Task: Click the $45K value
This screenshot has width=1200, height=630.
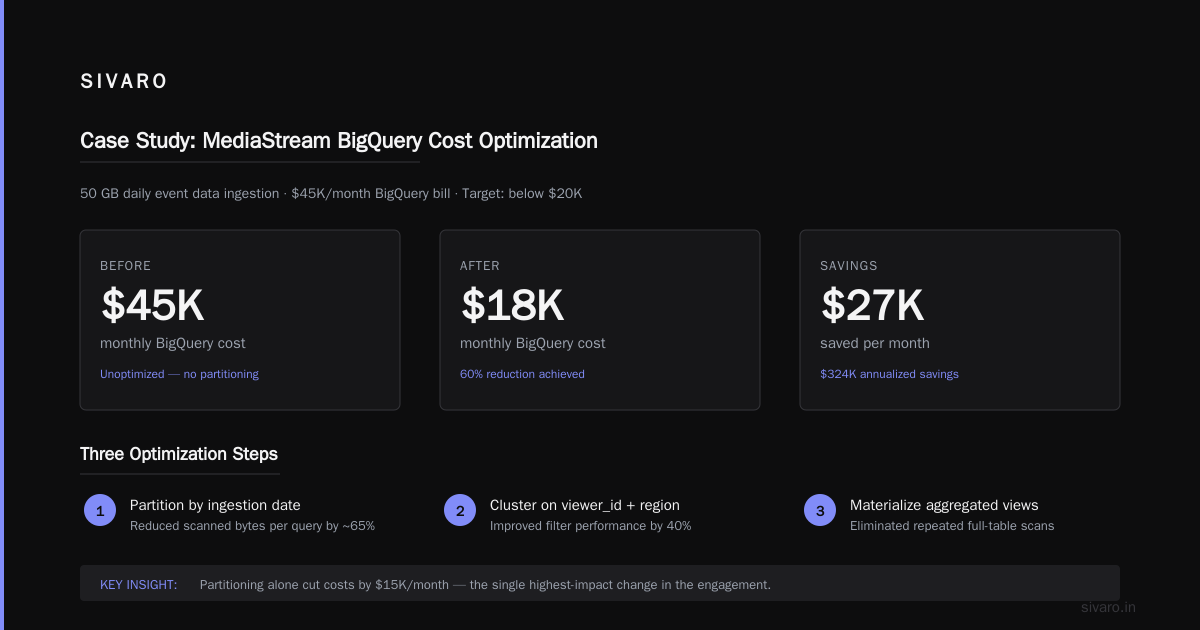Action: click(x=152, y=305)
